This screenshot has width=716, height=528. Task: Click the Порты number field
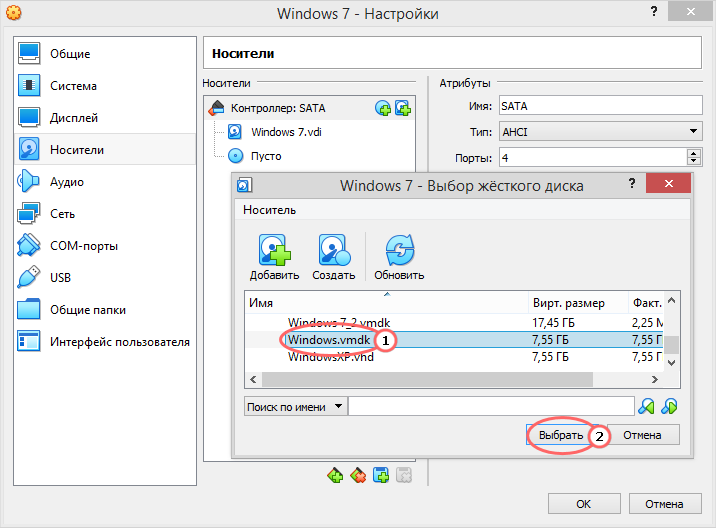(x=593, y=158)
